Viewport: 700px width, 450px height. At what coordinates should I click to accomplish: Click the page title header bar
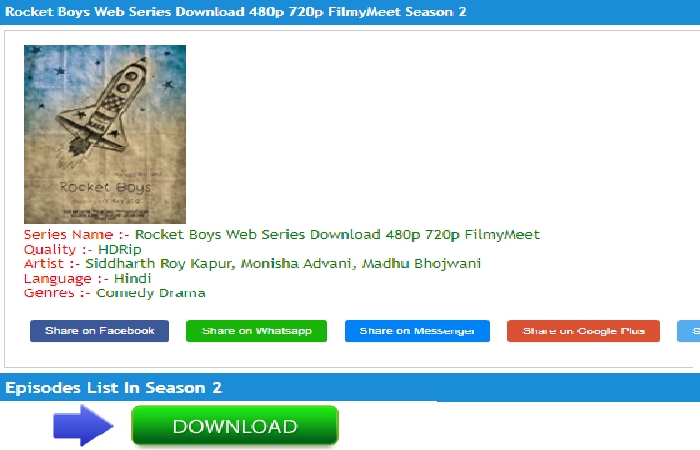coord(350,12)
